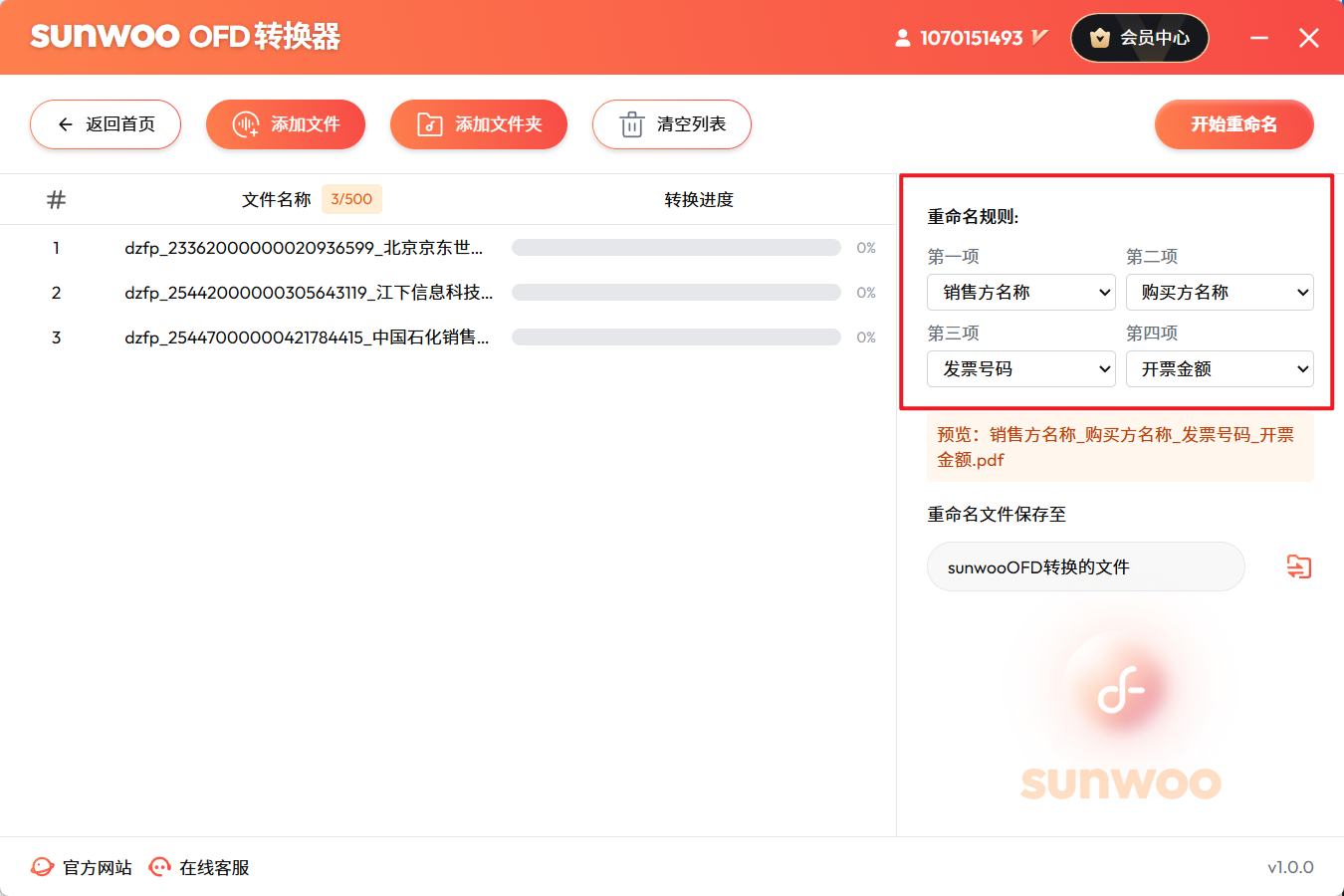
Task: Open 在线客服 online support
Action: coord(199,867)
